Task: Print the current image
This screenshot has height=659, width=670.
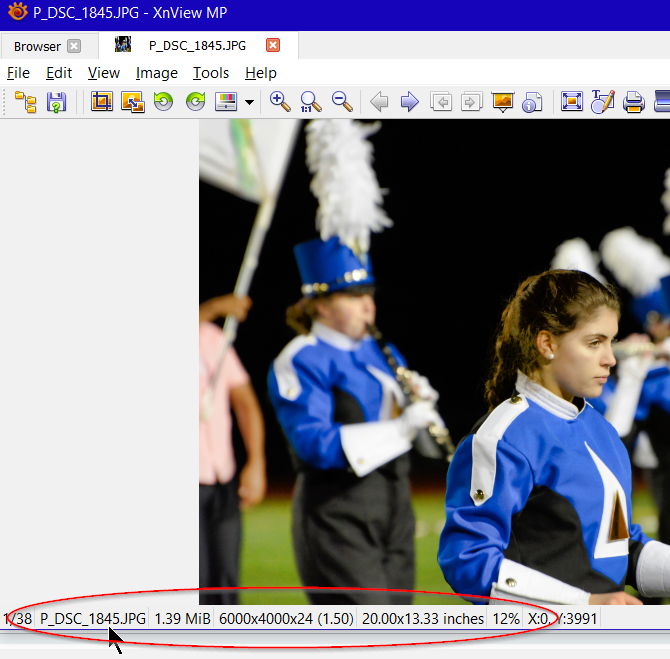Action: [x=633, y=102]
